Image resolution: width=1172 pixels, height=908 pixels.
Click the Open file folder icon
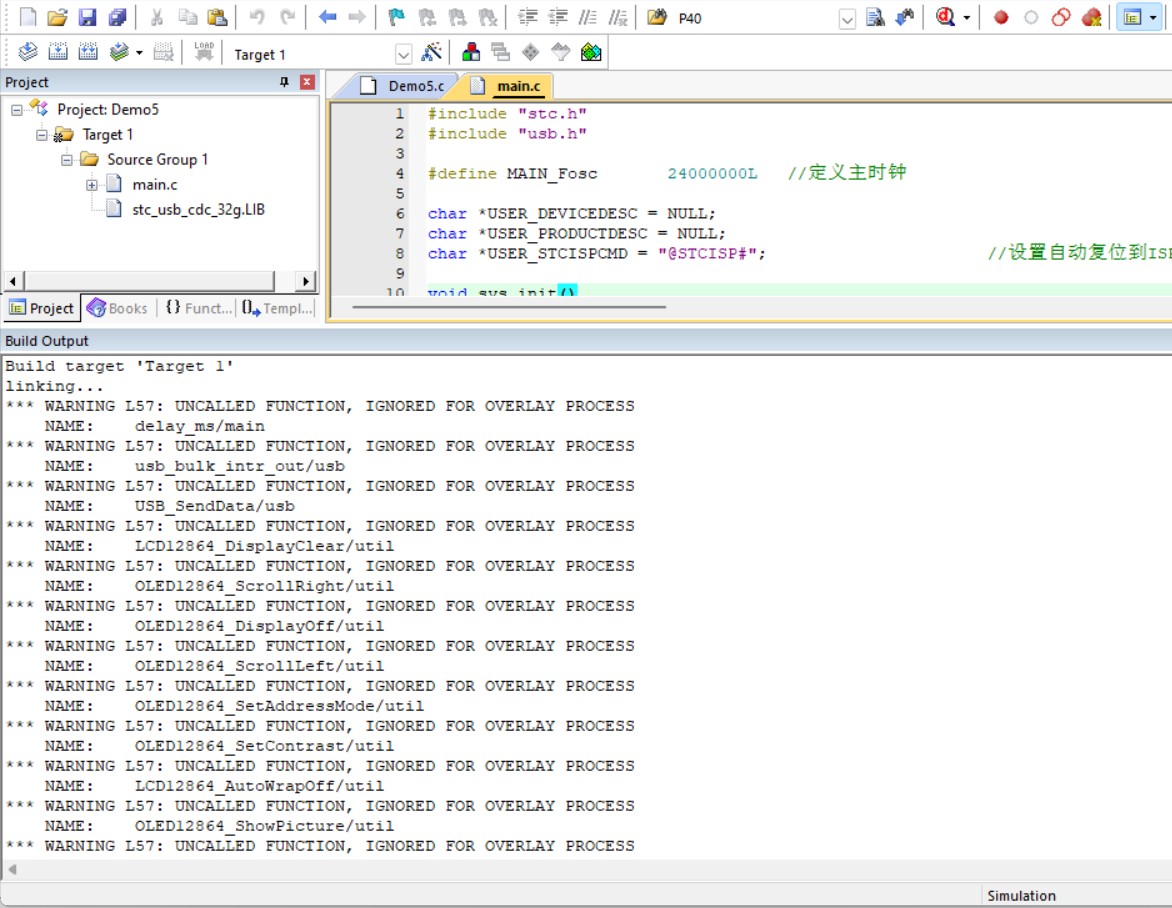58,17
